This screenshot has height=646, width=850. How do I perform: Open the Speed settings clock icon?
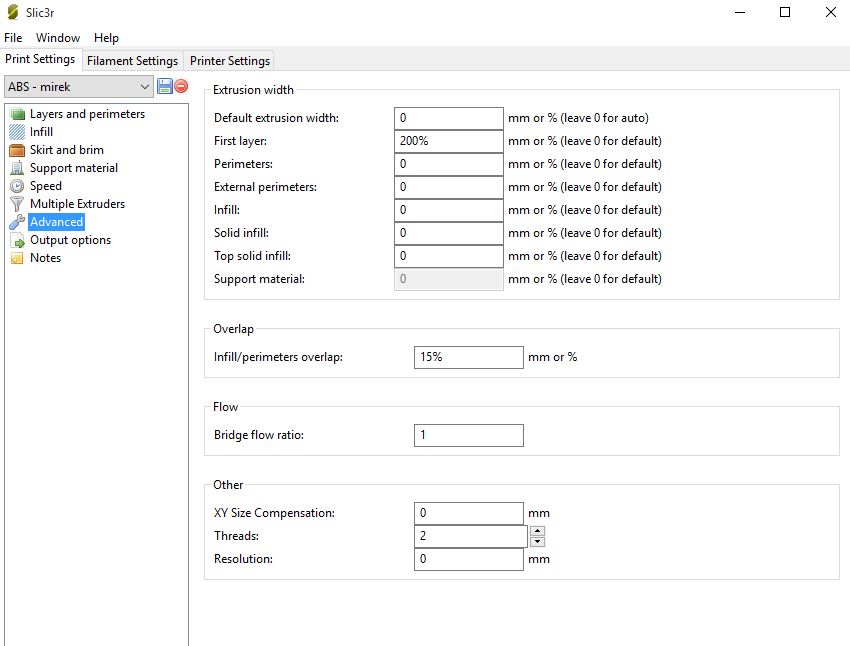pyautogui.click(x=17, y=186)
